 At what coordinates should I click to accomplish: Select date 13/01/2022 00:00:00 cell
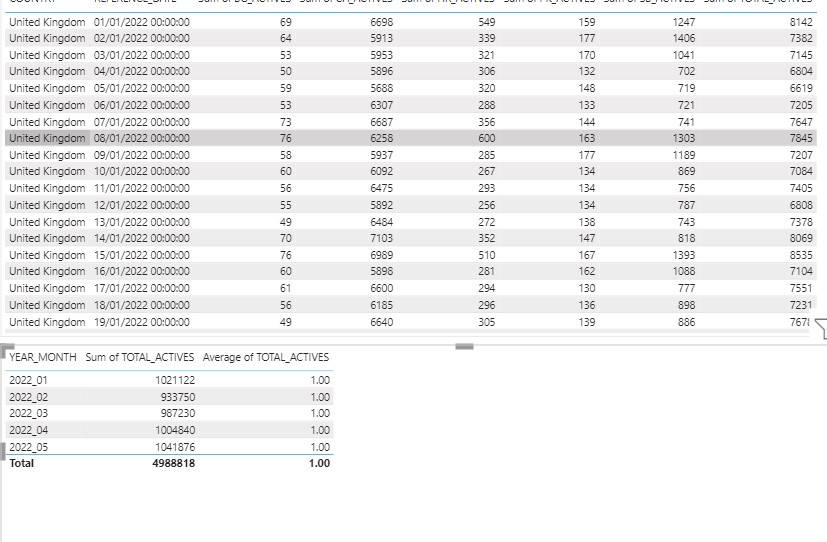(x=142, y=222)
